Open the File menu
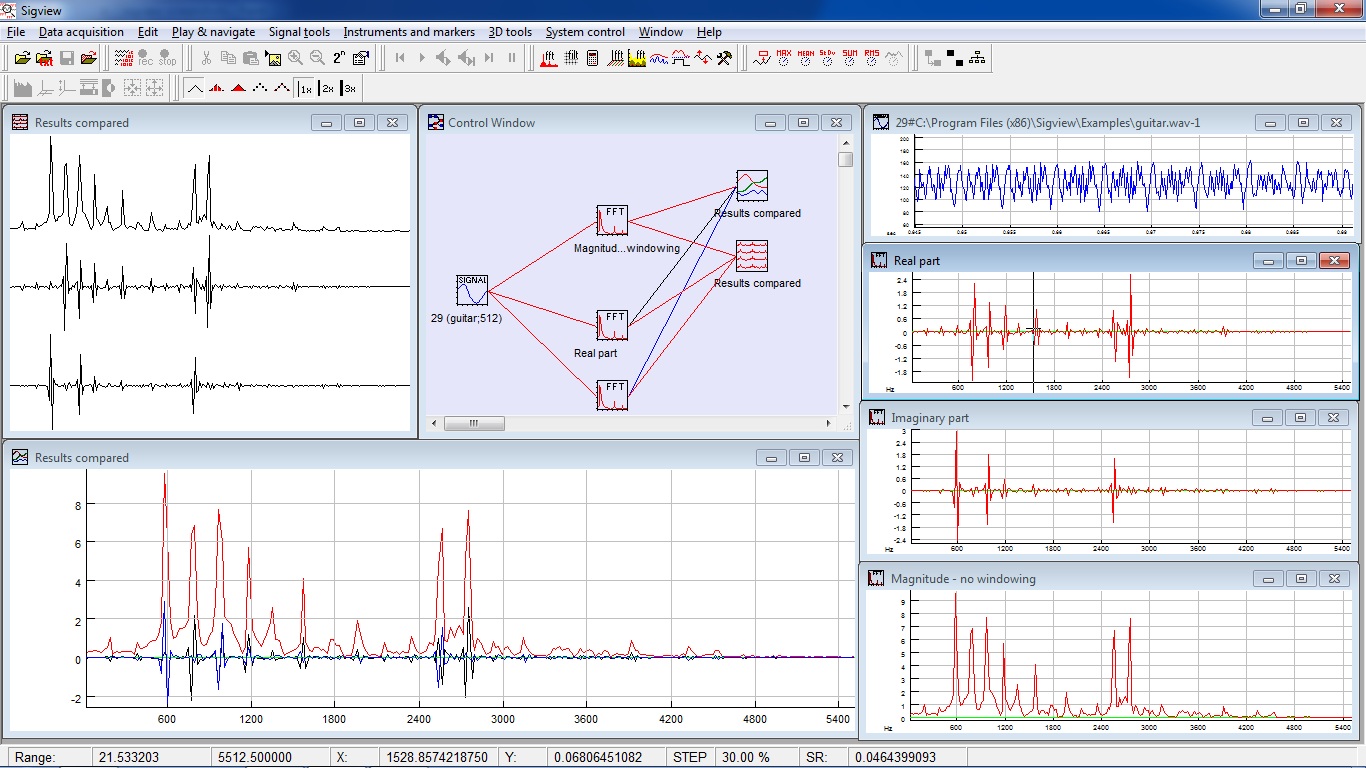This screenshot has width=1366, height=768. pos(15,32)
